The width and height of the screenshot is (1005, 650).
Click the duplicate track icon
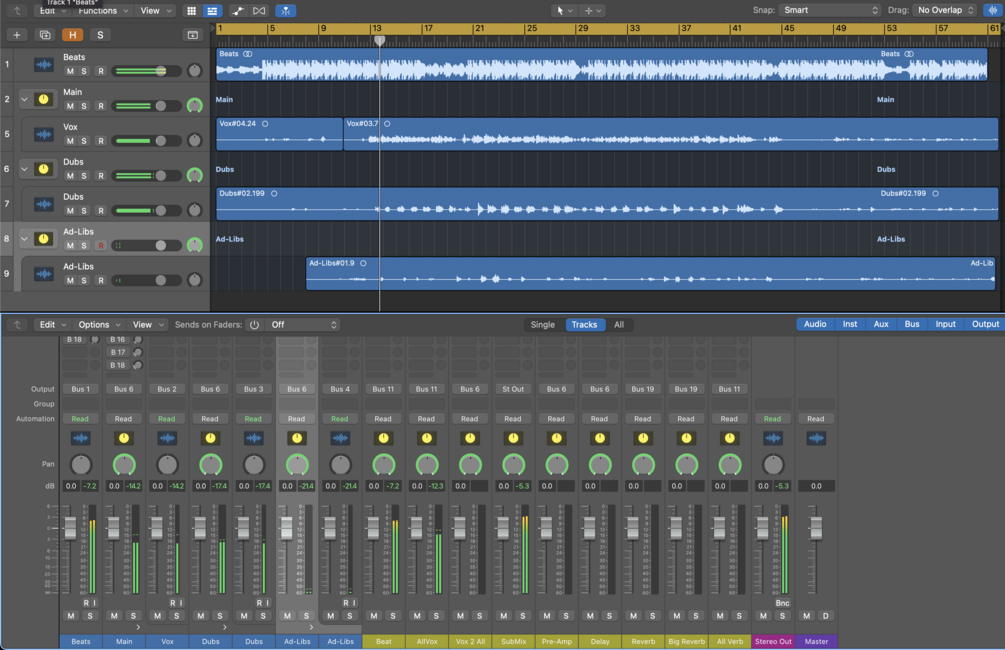coord(45,35)
